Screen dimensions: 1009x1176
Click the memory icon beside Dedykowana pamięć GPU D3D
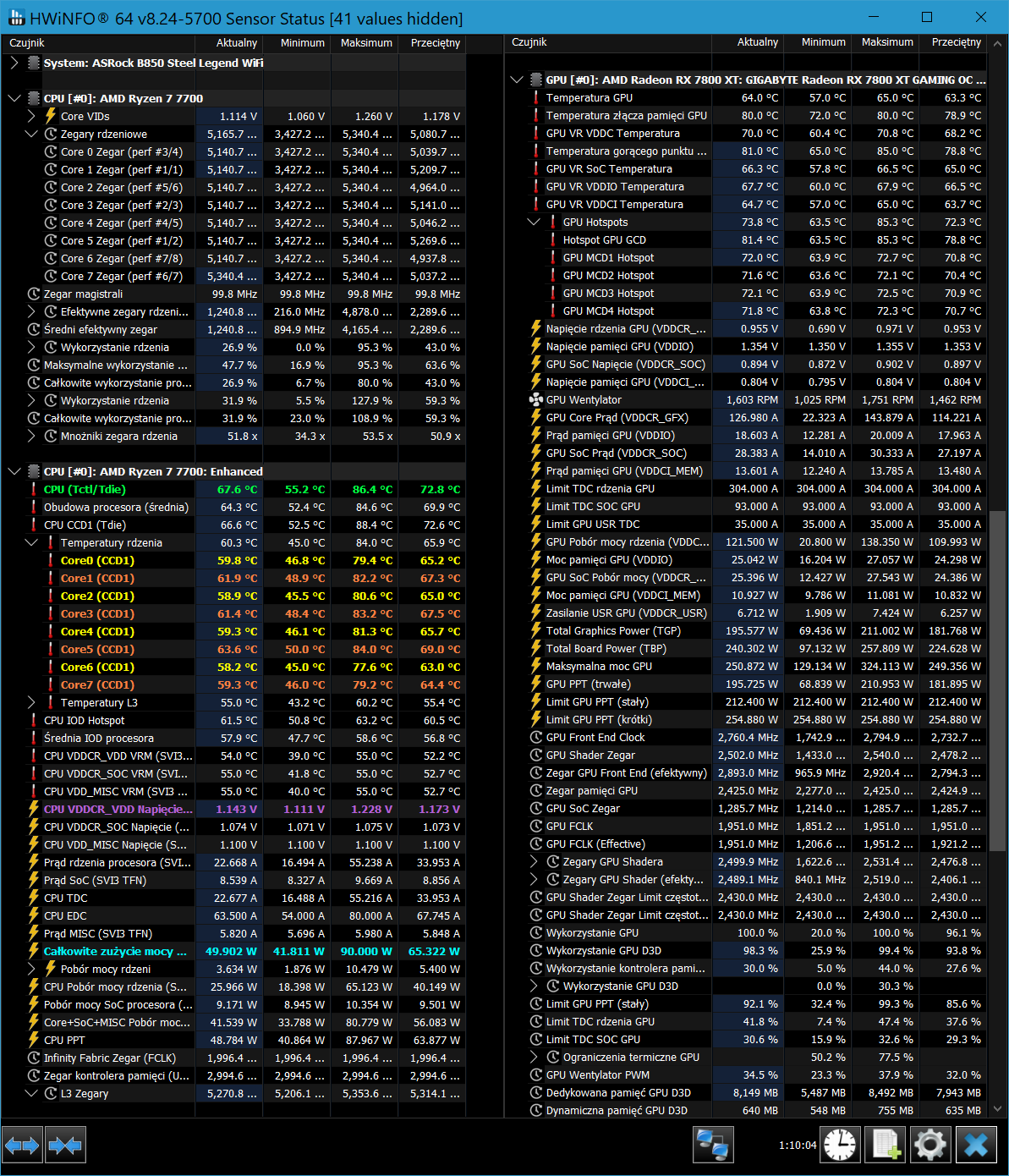[x=535, y=1092]
